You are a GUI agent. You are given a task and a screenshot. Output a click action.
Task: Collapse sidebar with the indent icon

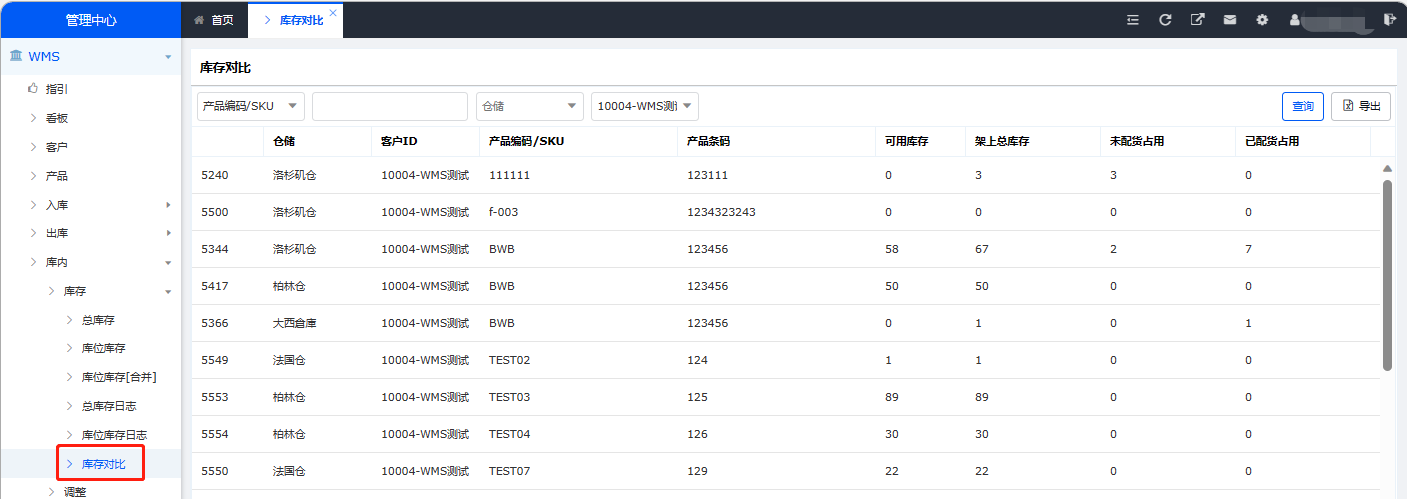(1133, 19)
